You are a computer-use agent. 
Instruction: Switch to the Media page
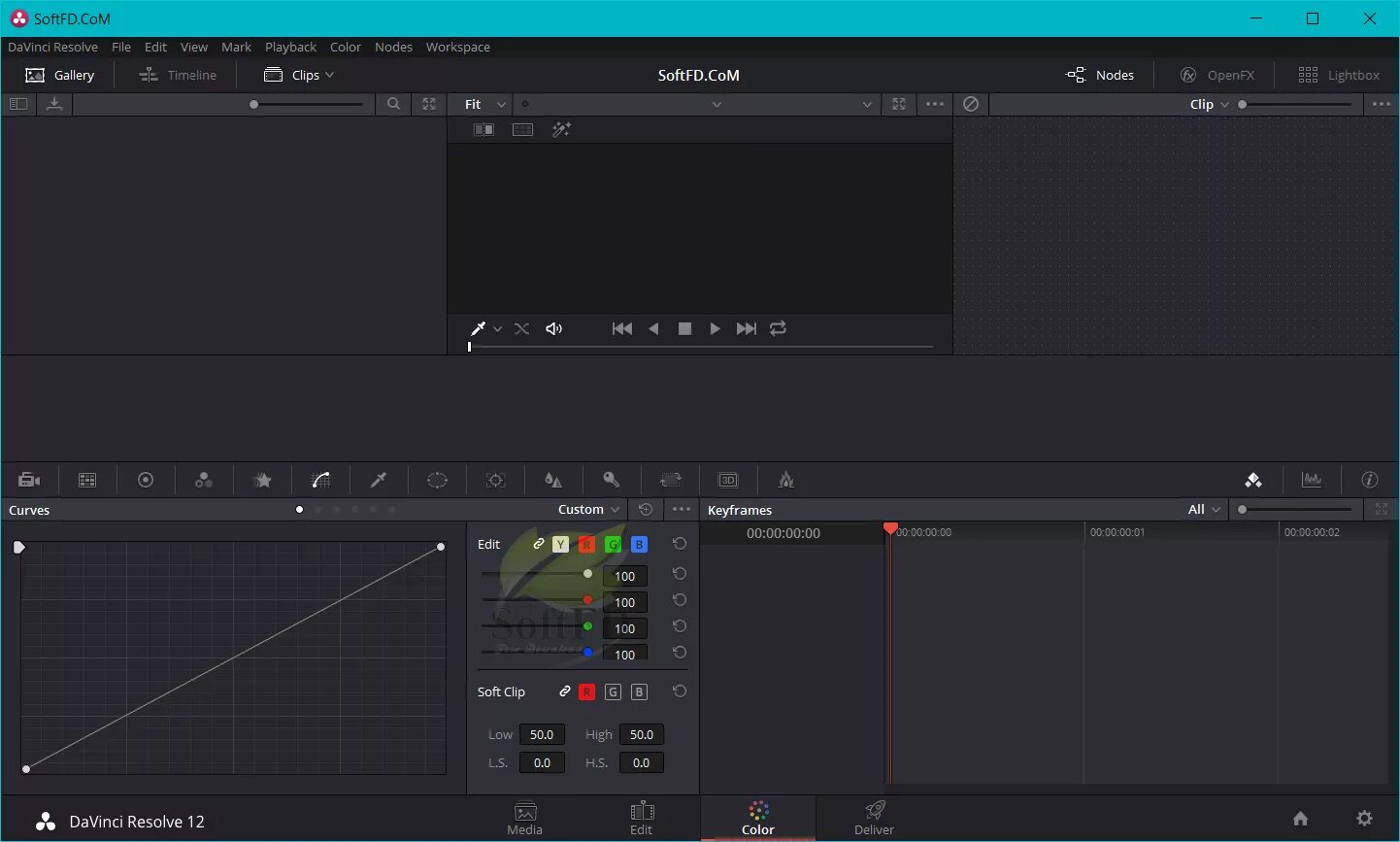[x=525, y=819]
